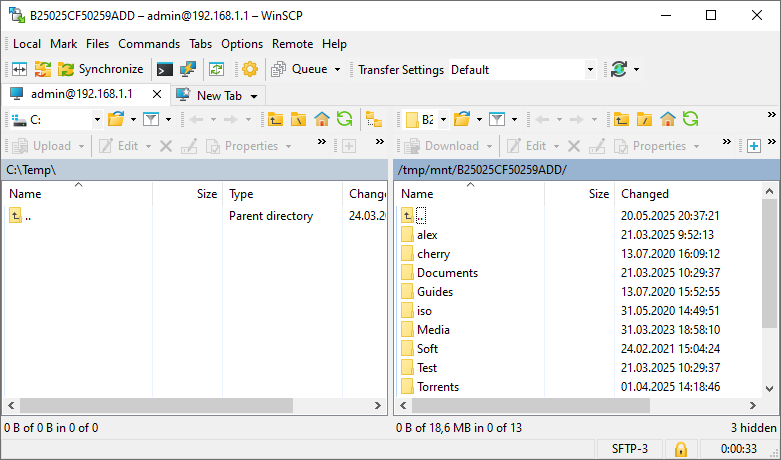Toggle the compare directories icon
This screenshot has height=460, width=781.
(19, 70)
